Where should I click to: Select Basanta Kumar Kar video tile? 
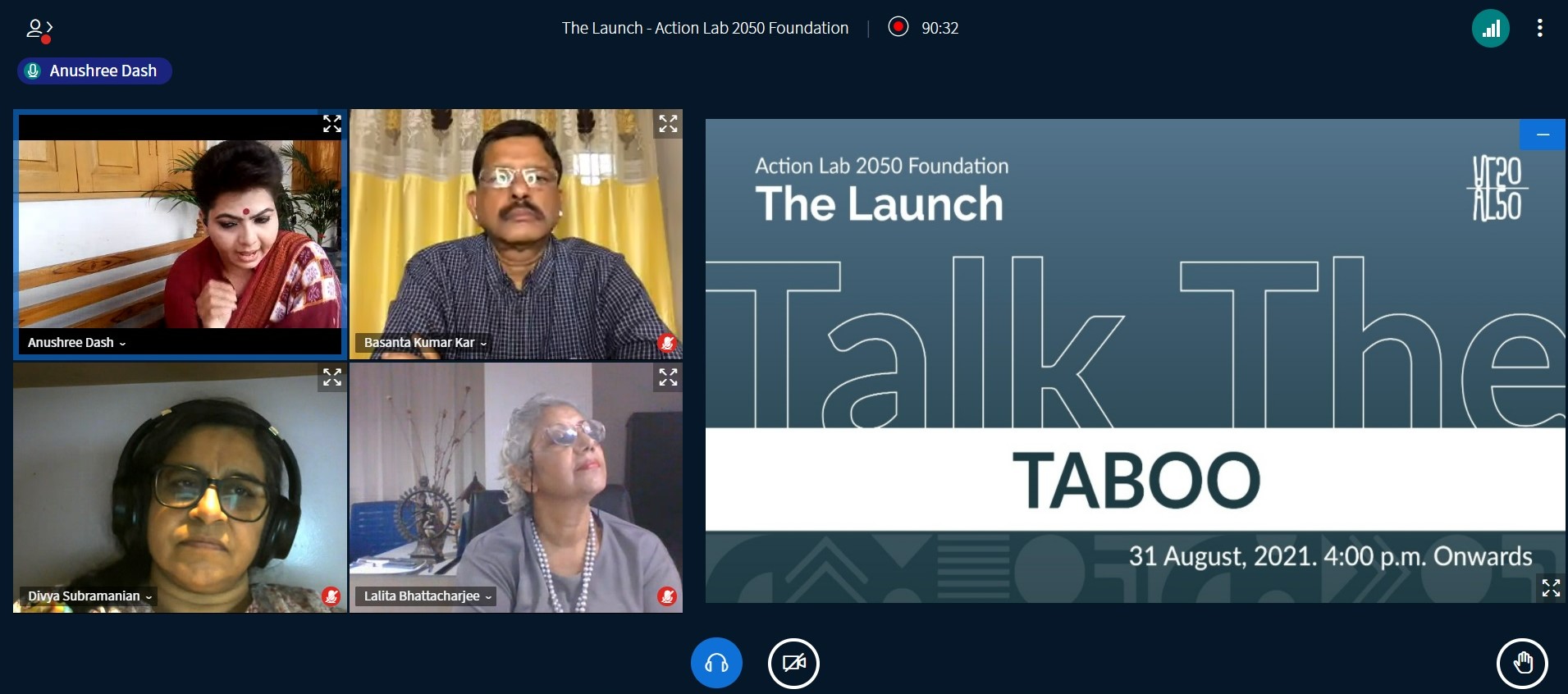(516, 235)
